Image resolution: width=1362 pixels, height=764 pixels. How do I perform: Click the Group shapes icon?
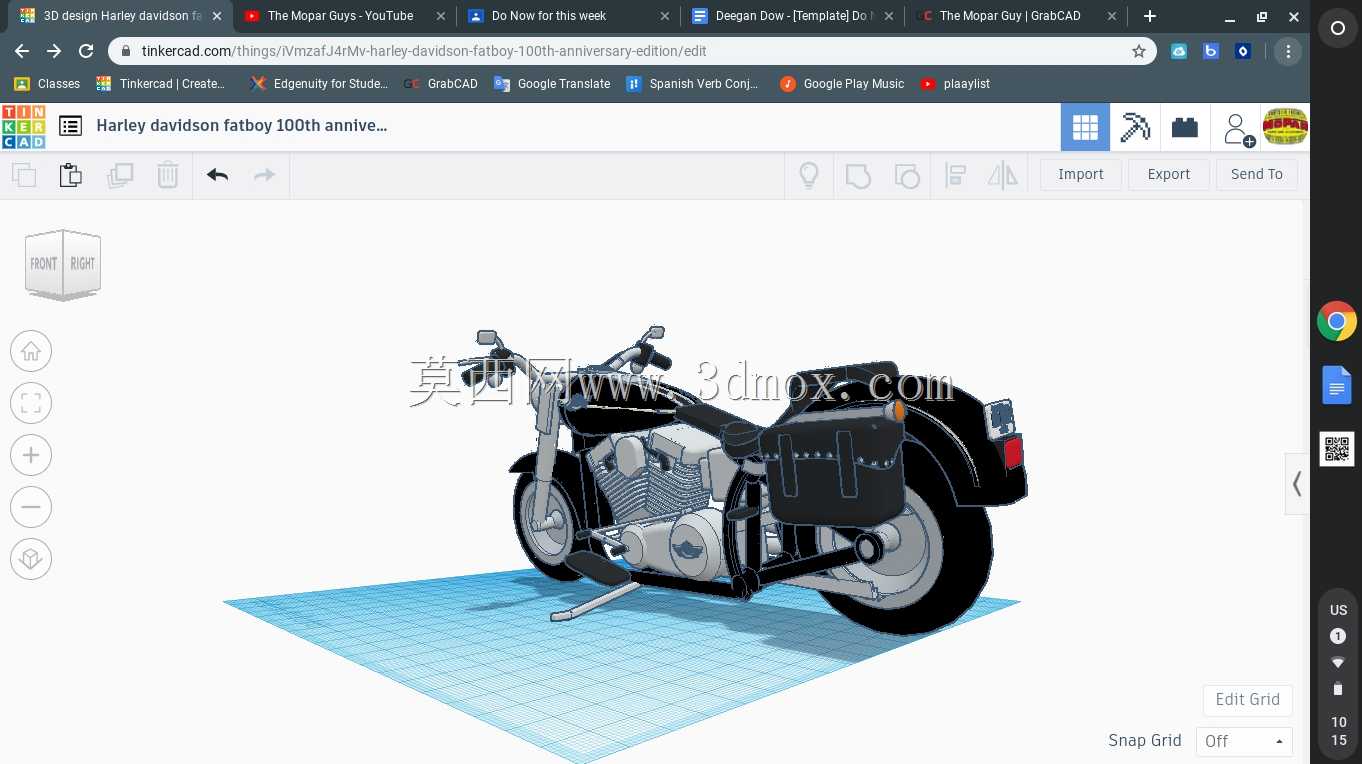pos(858,175)
